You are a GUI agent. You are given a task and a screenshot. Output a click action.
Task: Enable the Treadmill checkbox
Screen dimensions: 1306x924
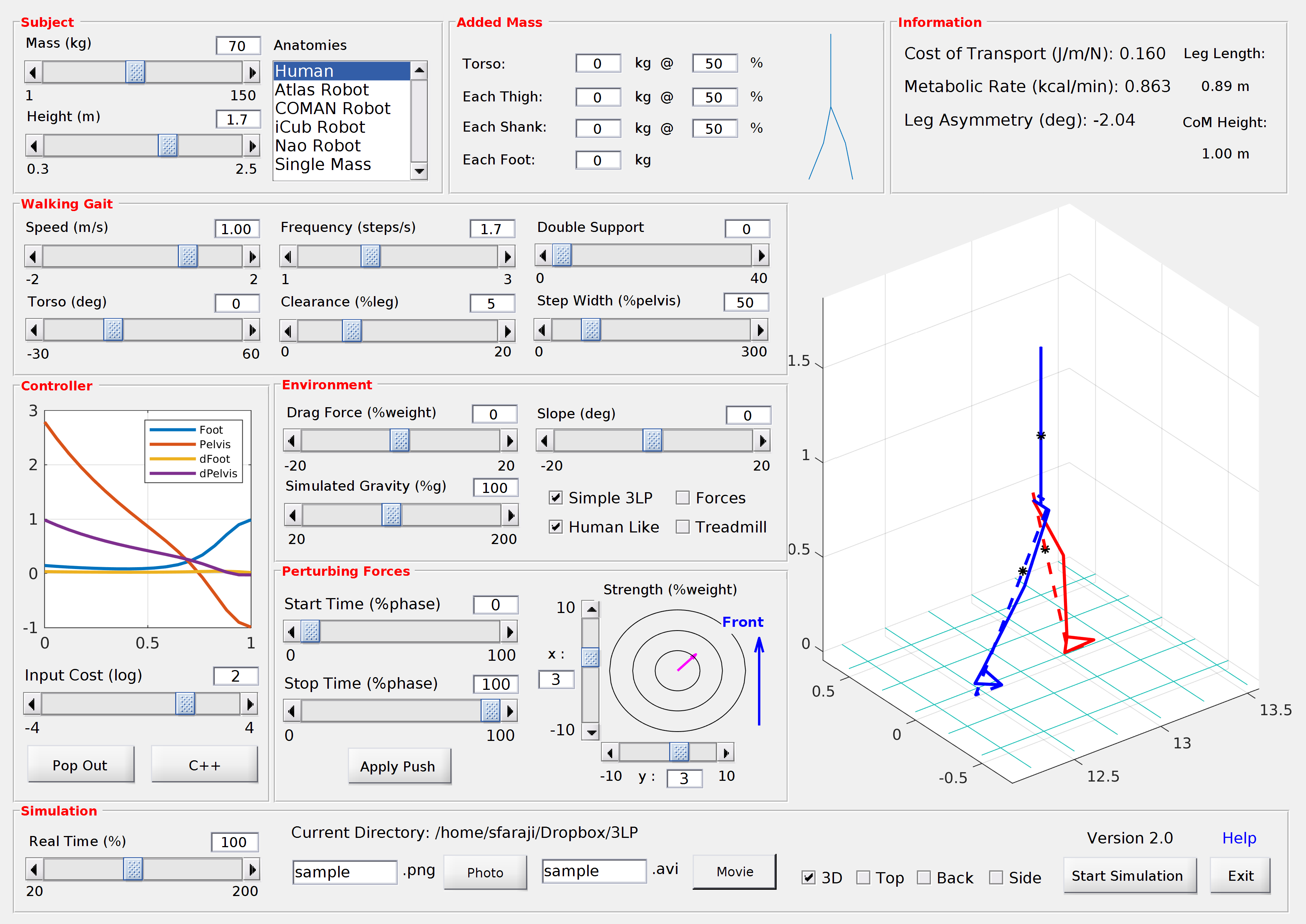tap(683, 527)
